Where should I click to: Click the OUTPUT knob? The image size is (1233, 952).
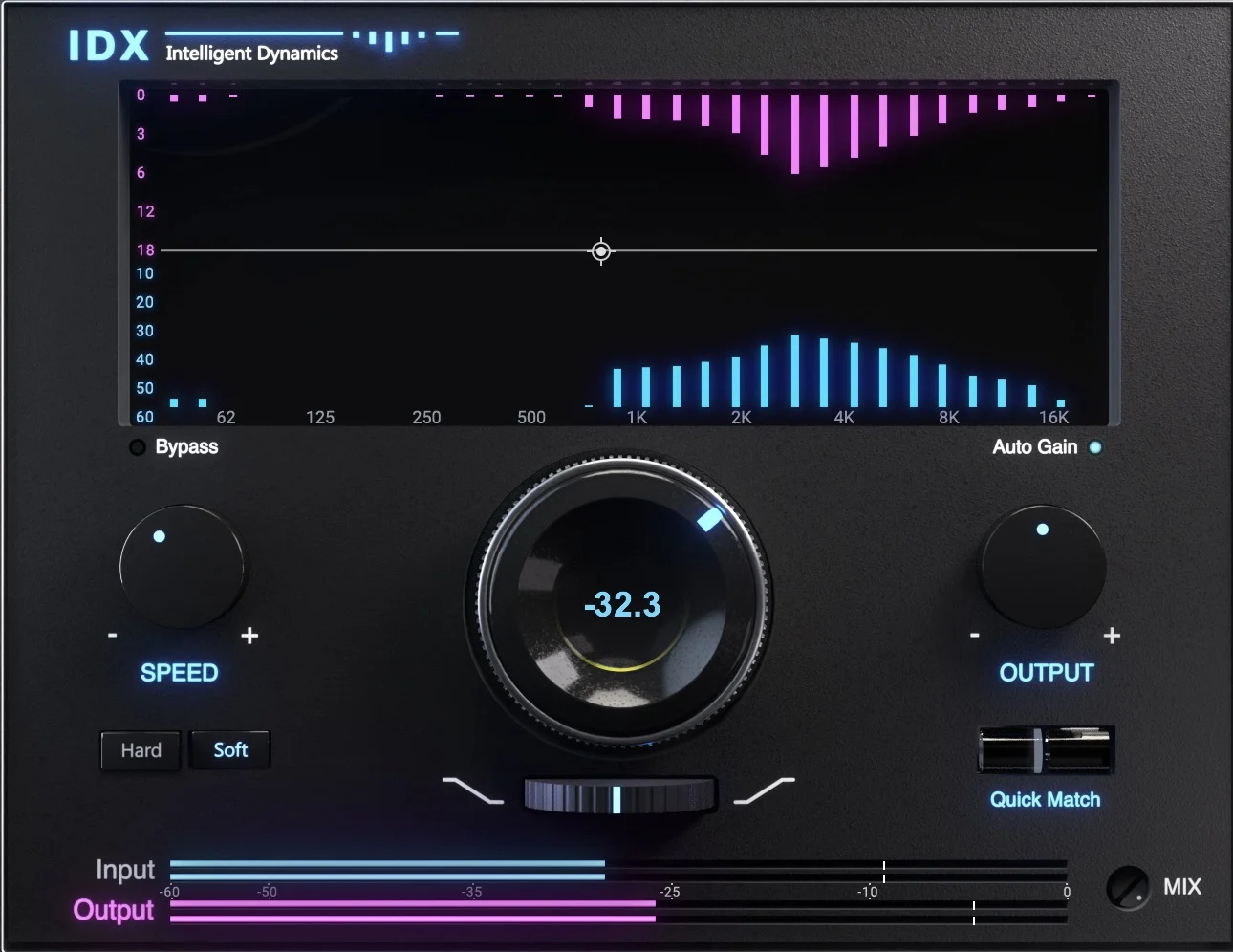pyautogui.click(x=1043, y=567)
